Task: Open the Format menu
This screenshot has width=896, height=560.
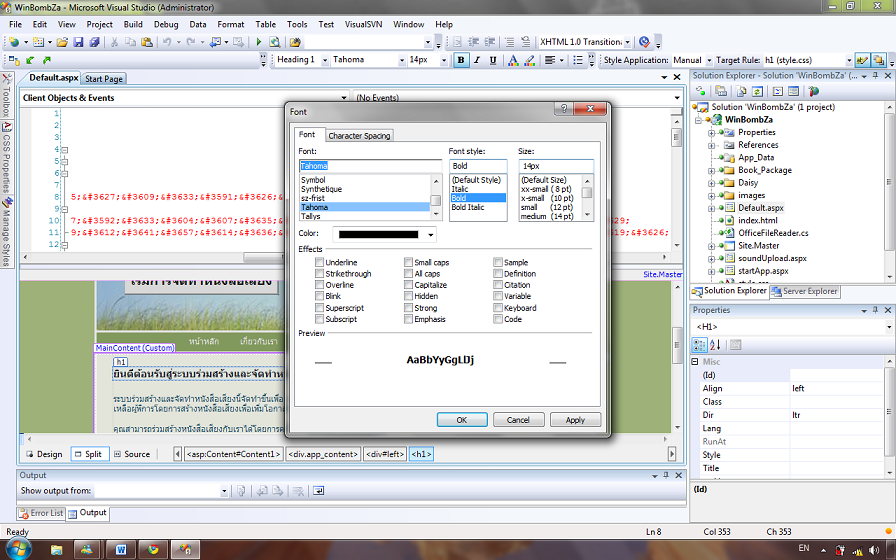Action: [x=230, y=25]
